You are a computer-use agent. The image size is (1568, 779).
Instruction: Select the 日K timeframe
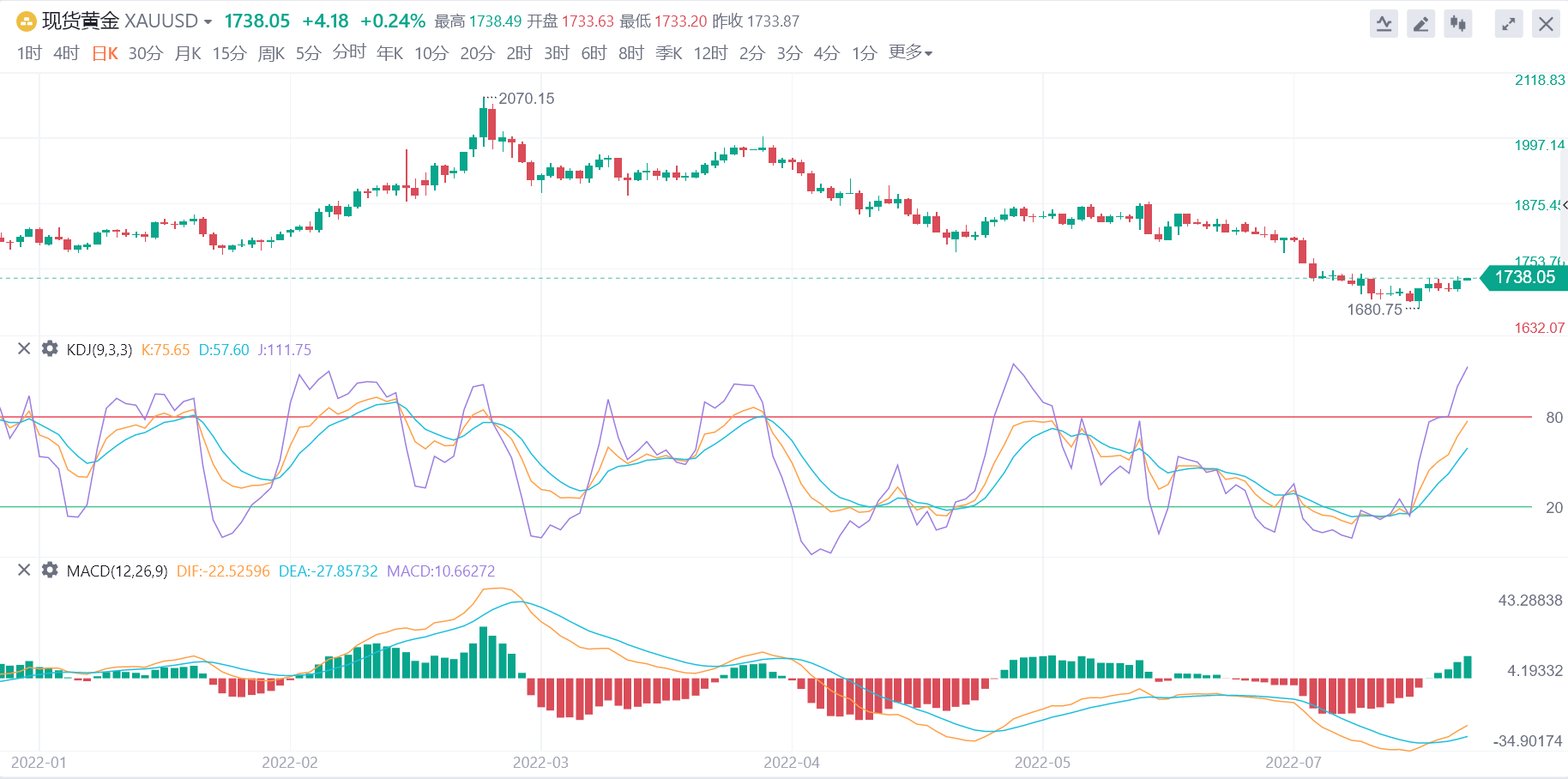pyautogui.click(x=105, y=53)
